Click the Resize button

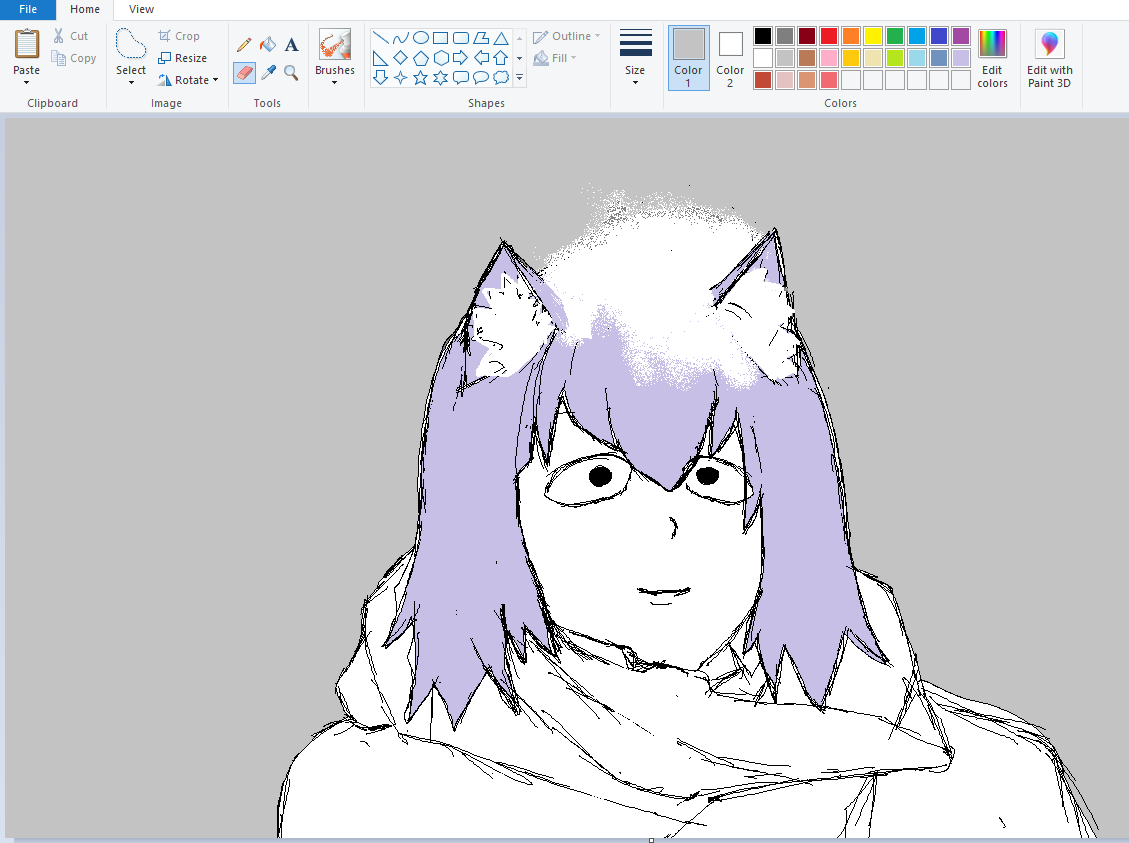click(183, 58)
